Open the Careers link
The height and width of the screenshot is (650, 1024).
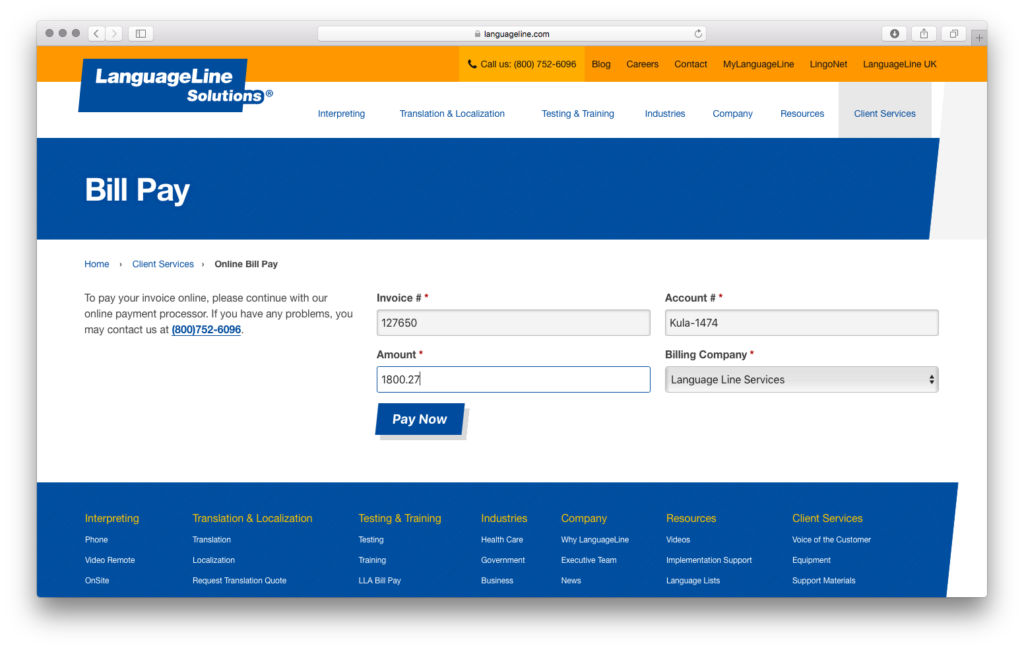[x=642, y=64]
